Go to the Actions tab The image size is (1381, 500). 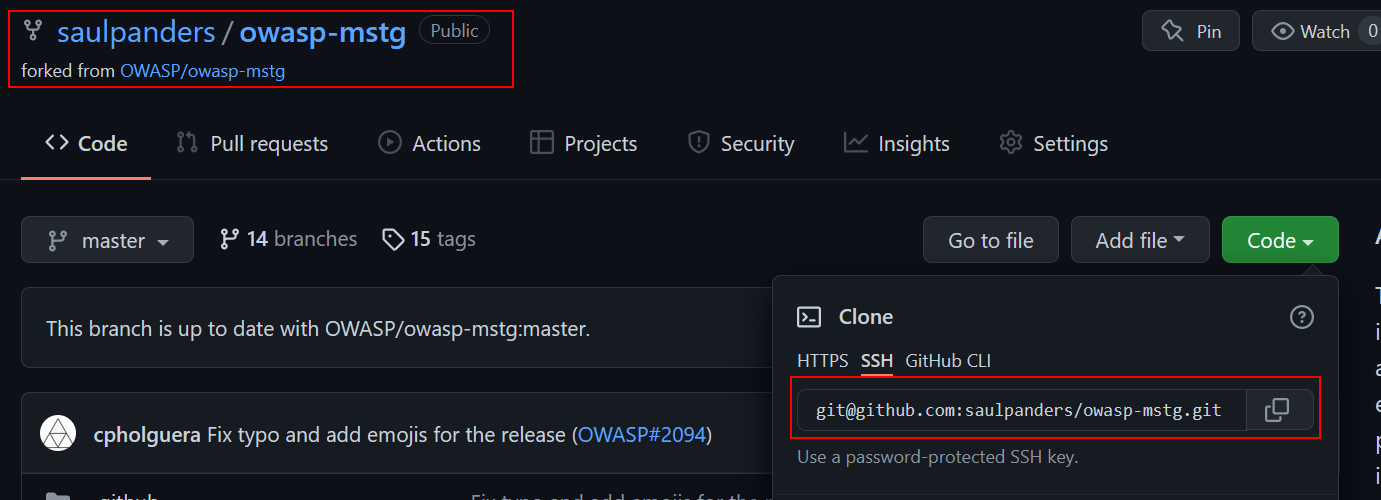pyautogui.click(x=429, y=144)
